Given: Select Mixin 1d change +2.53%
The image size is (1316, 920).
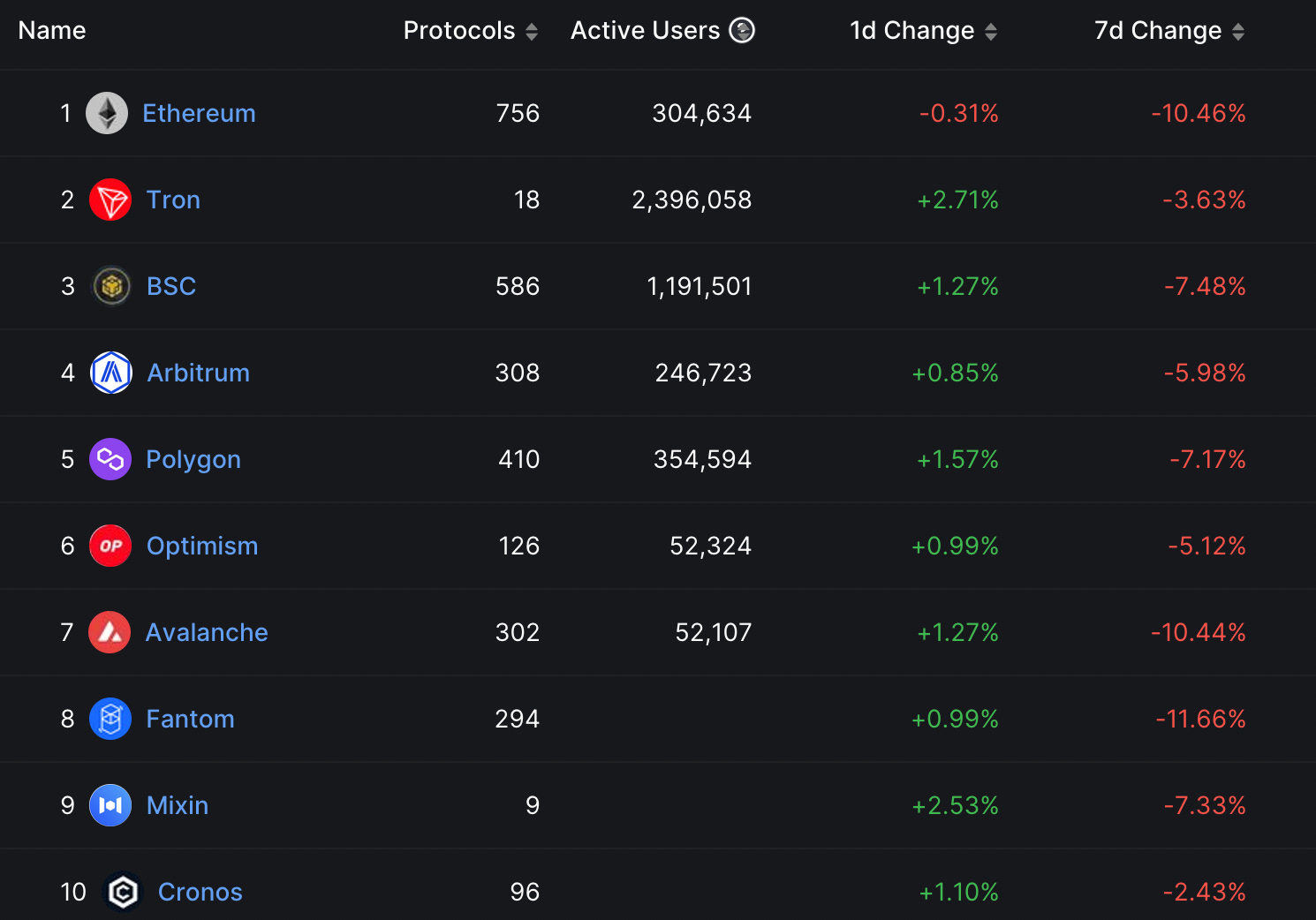Looking at the screenshot, I should 956,805.
